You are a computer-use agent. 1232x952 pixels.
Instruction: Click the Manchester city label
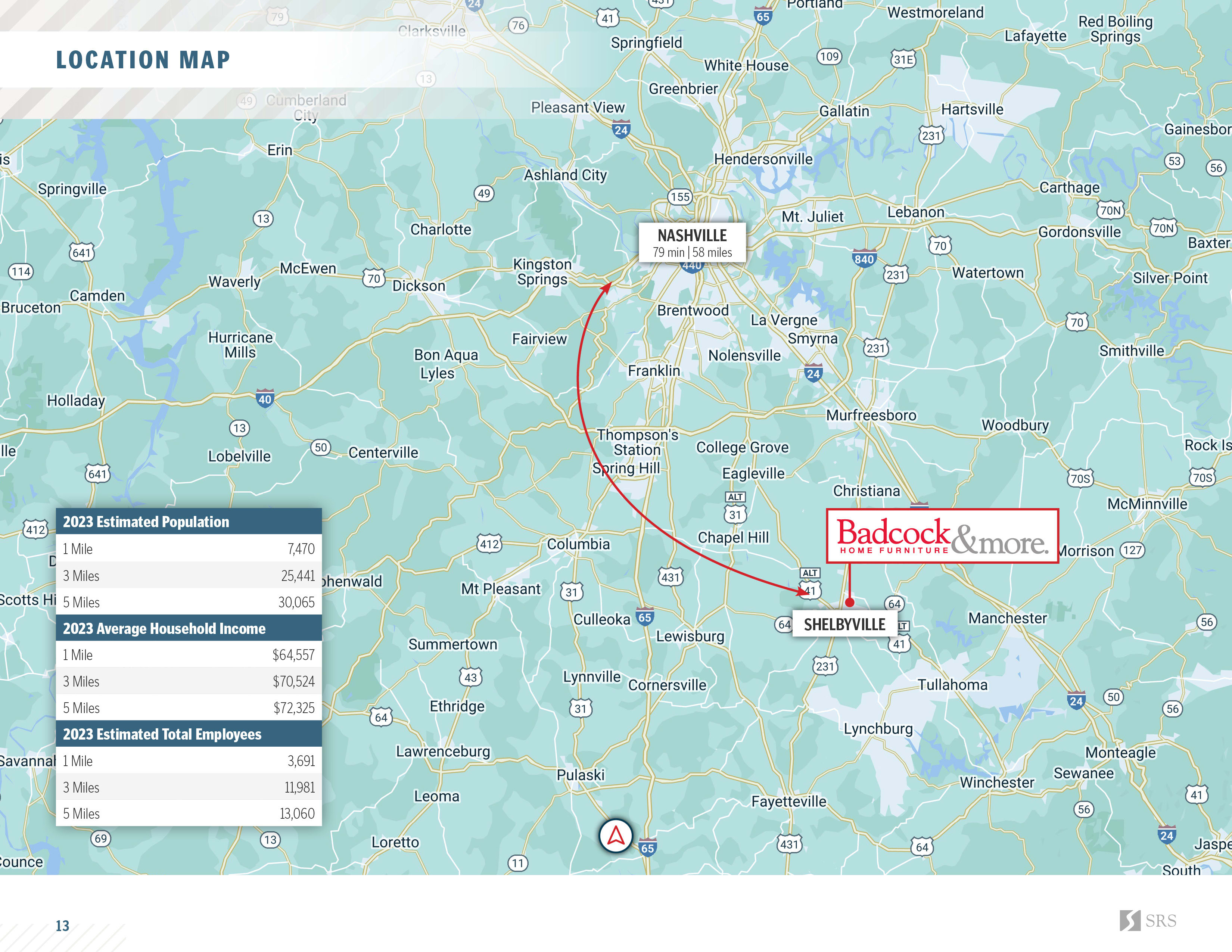click(x=1008, y=618)
